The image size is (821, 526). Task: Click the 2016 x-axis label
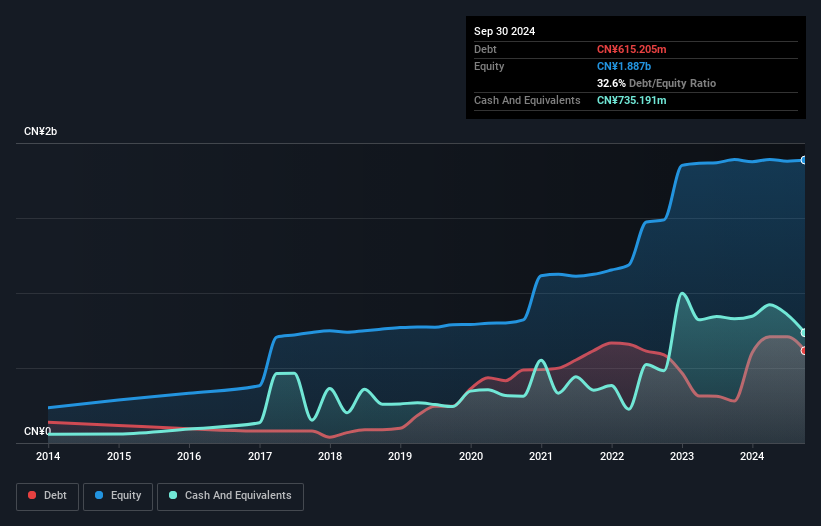tap(189, 456)
